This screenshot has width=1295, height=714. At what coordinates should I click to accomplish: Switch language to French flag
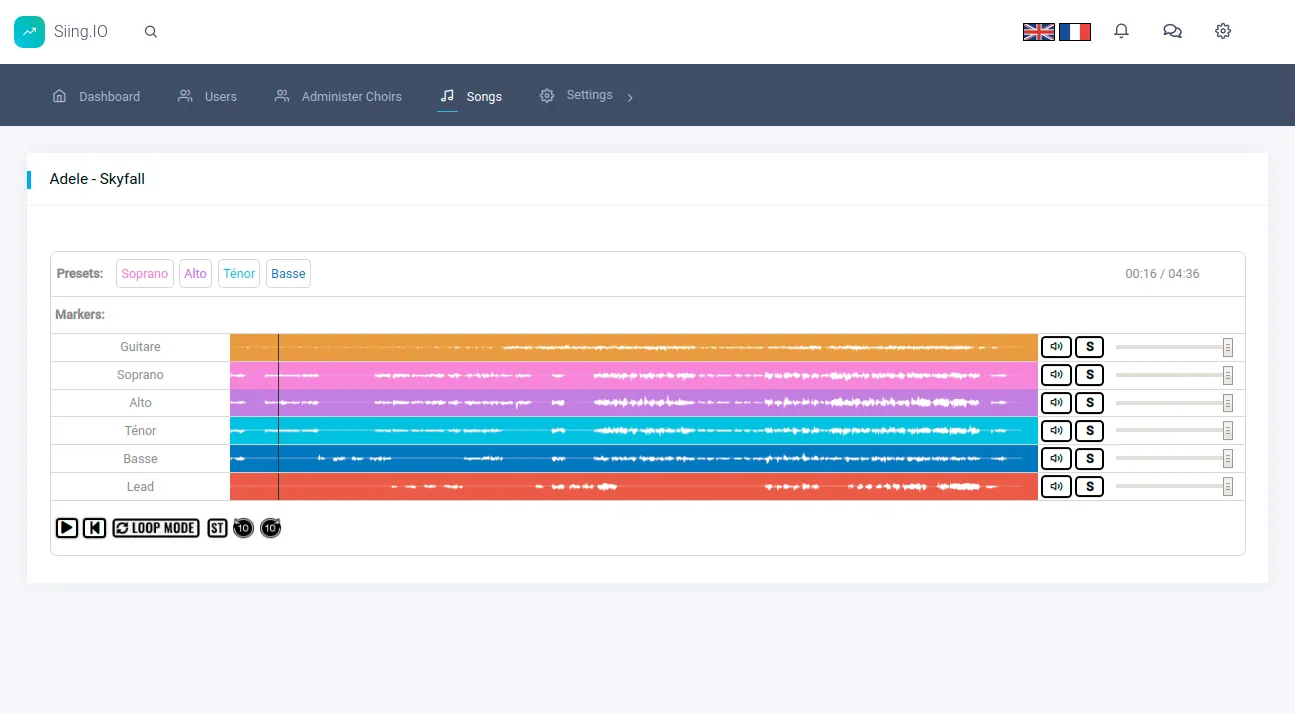1075,32
